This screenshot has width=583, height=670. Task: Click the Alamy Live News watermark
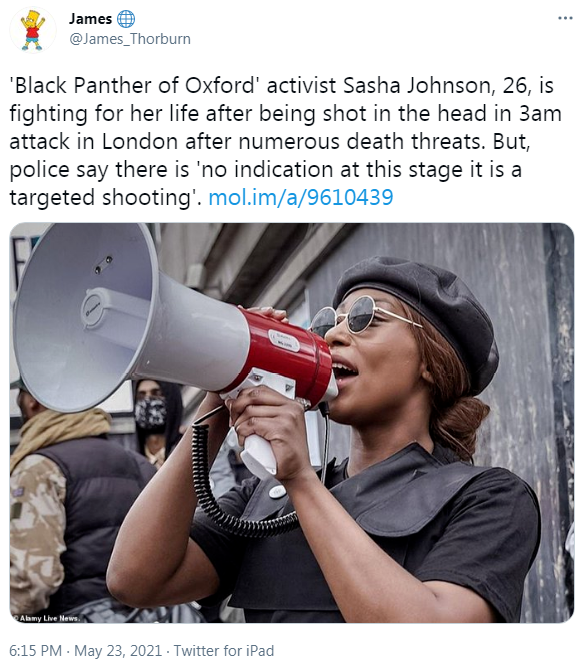(46, 617)
